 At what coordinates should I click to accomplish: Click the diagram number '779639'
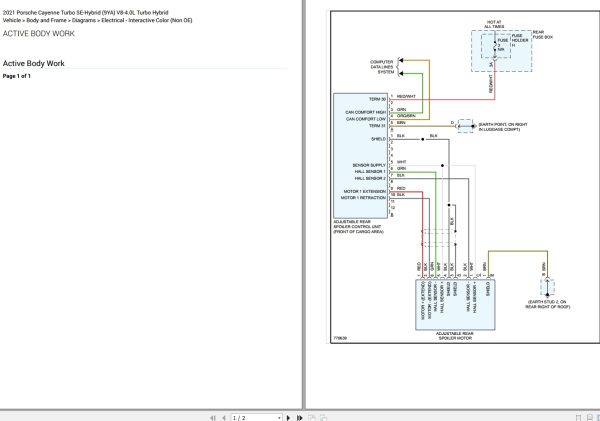(340, 338)
